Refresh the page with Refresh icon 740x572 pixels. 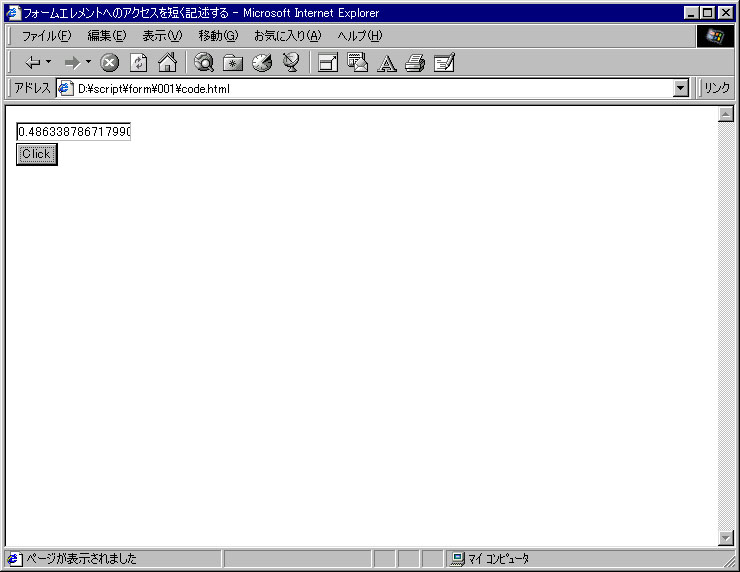[x=139, y=62]
